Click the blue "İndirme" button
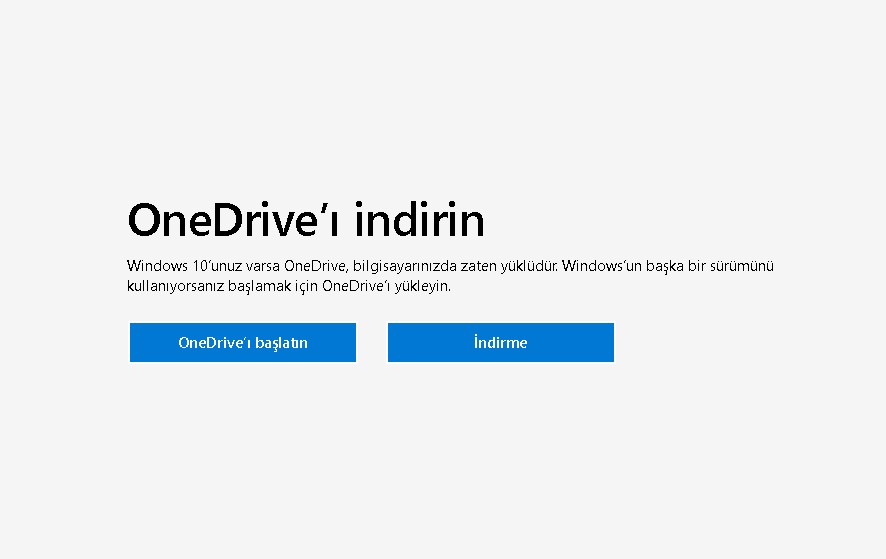The height and width of the screenshot is (559, 886). [500, 342]
